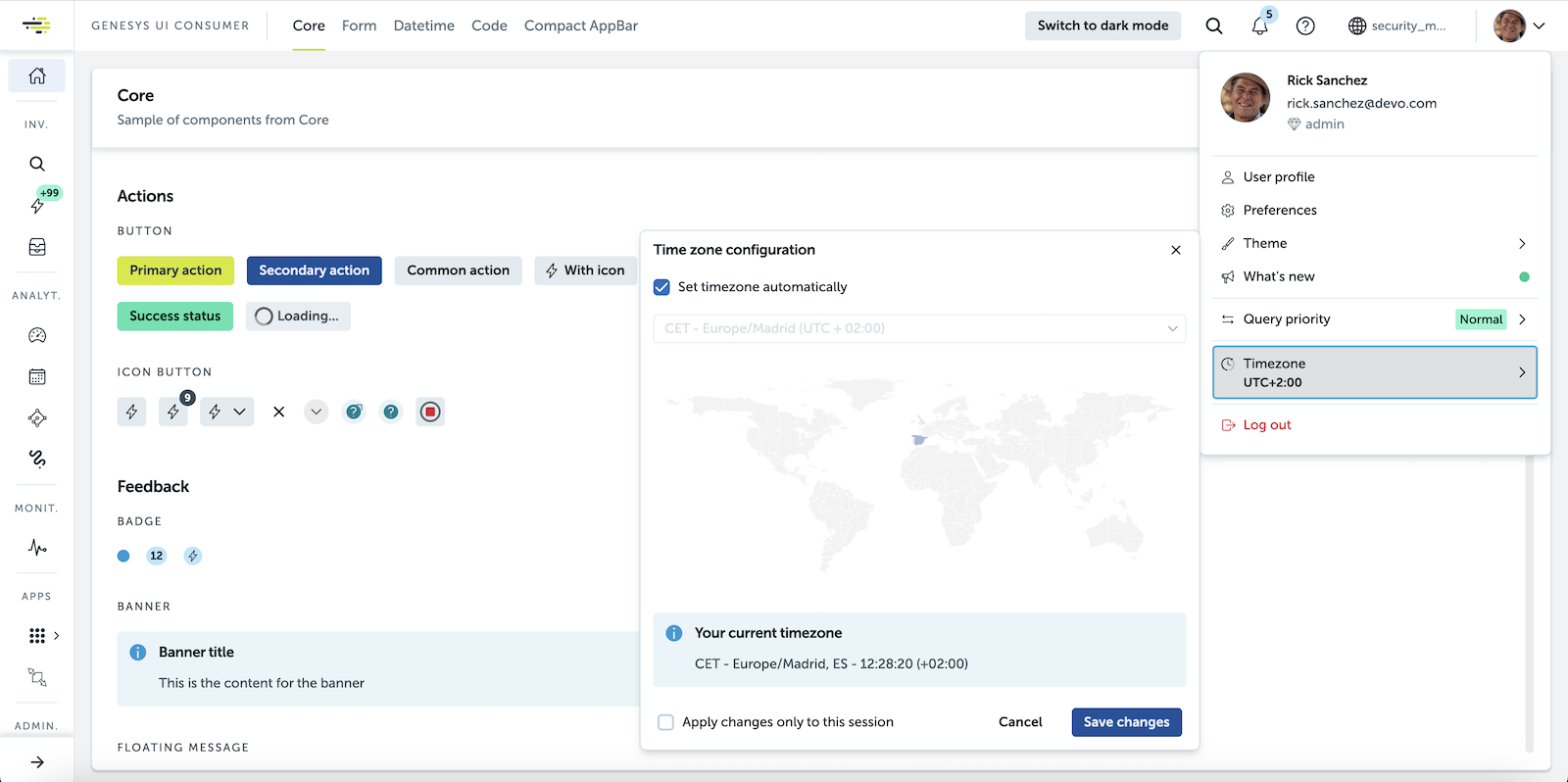The image size is (1568, 782).
Task: Expand the Query priority submenu
Action: pyautogui.click(x=1522, y=319)
